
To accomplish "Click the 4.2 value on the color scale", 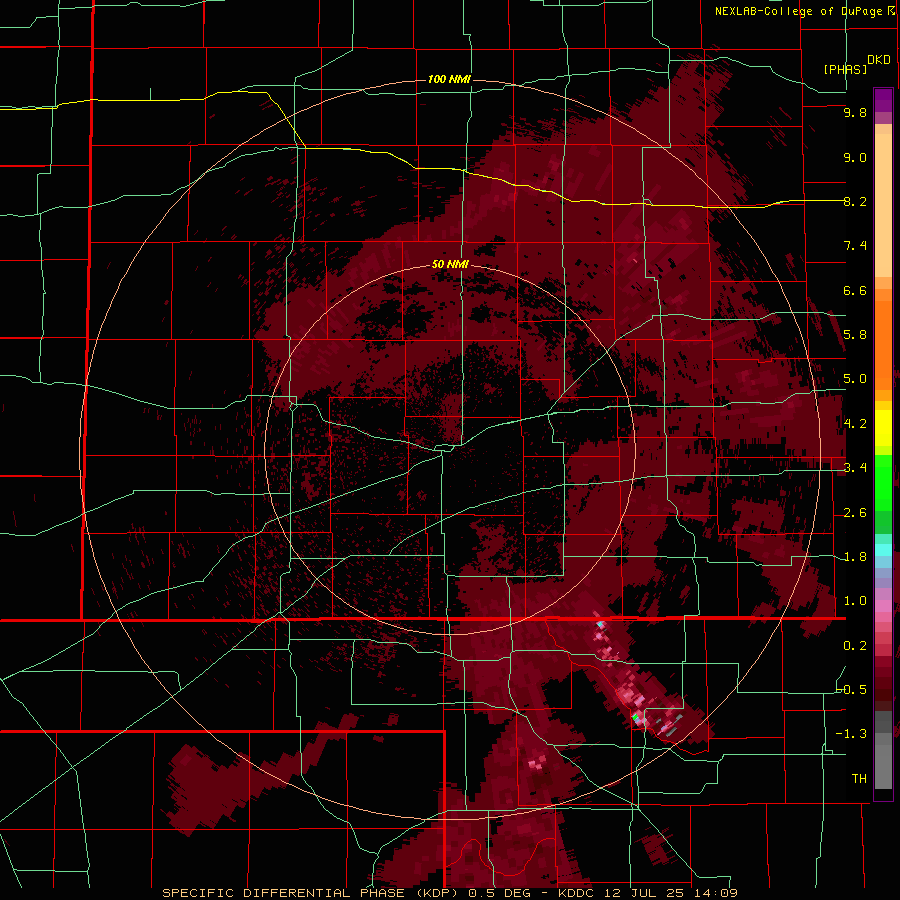I will [855, 424].
